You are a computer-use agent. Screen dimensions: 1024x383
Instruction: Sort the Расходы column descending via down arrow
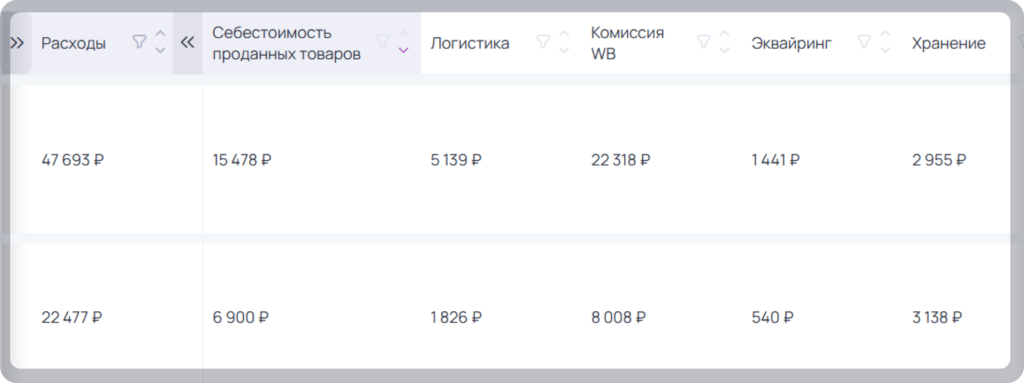click(161, 50)
